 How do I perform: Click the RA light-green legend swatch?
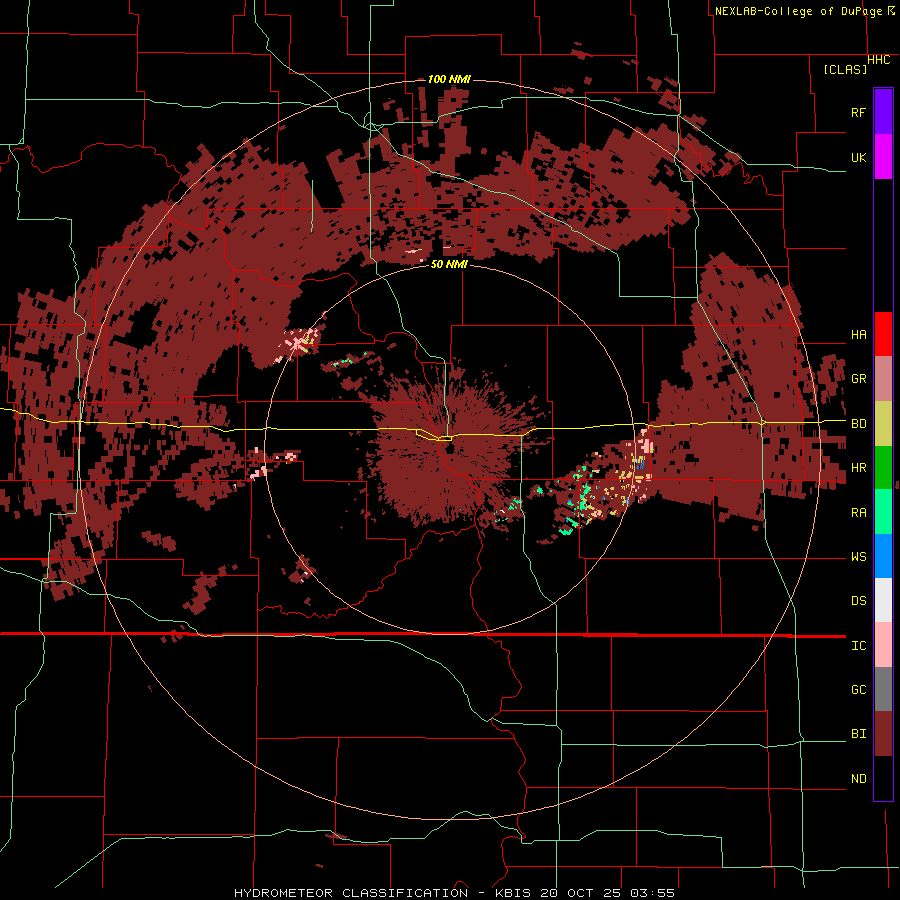(883, 512)
